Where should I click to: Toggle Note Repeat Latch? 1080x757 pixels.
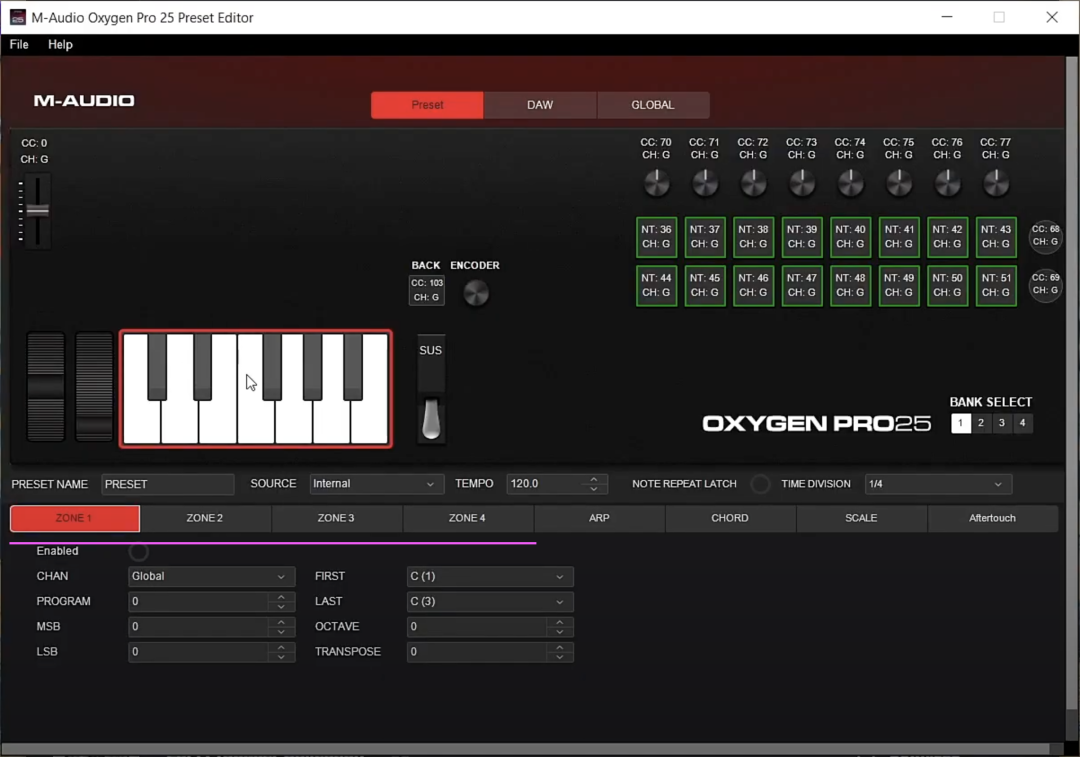[760, 484]
